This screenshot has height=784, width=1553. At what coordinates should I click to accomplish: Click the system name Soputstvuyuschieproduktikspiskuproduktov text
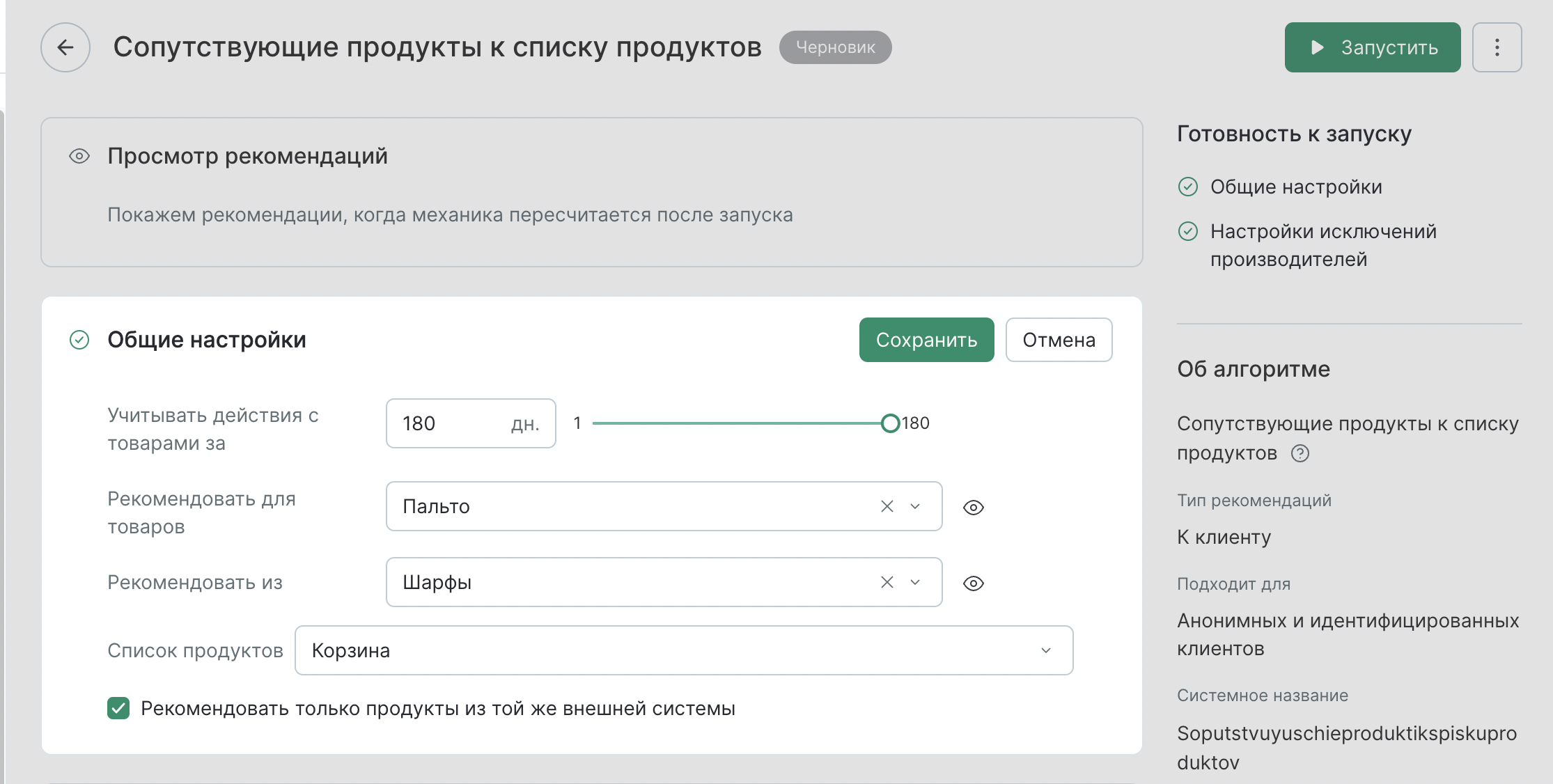[1346, 748]
